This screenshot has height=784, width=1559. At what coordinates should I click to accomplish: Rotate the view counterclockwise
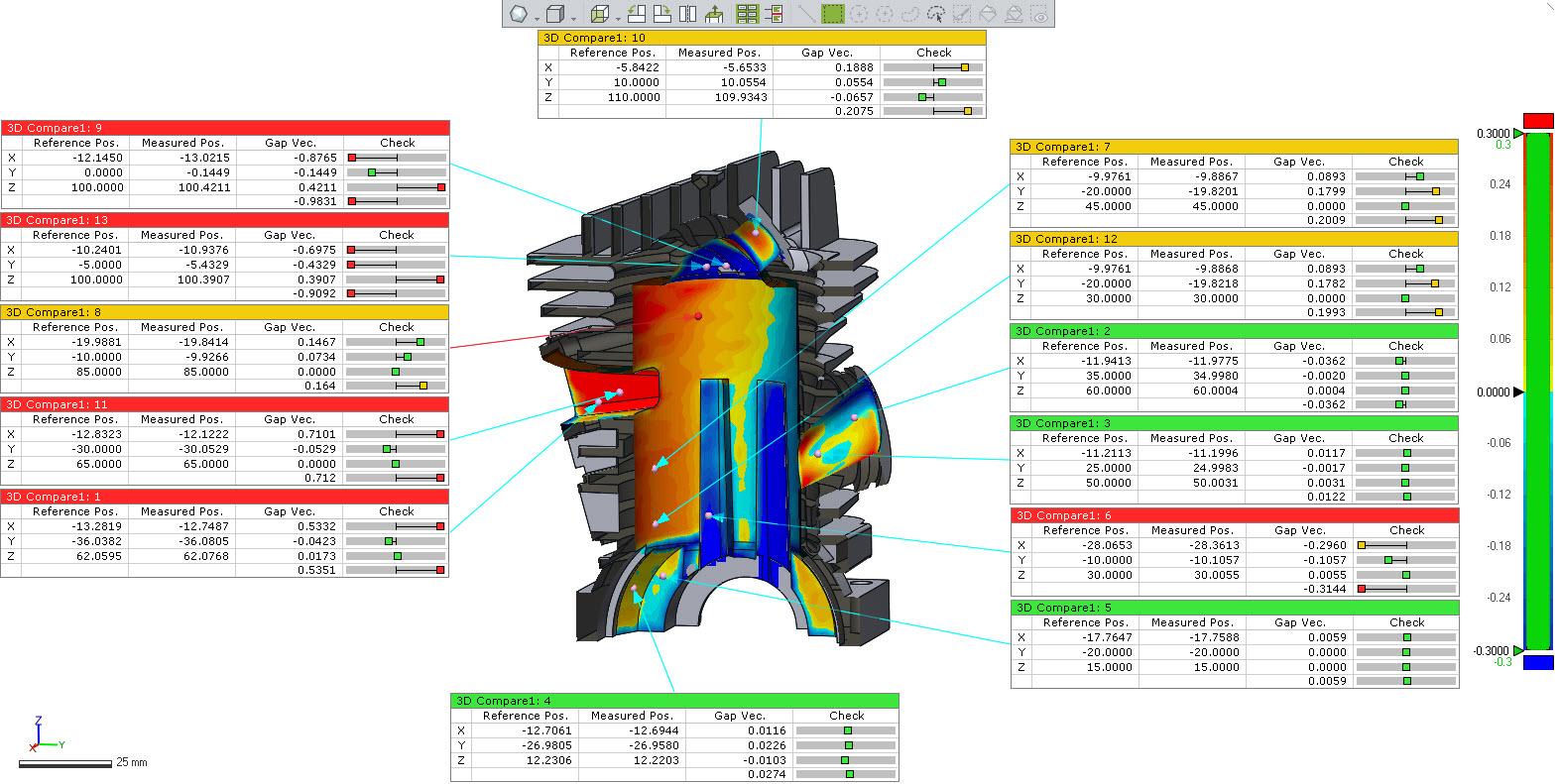click(x=637, y=14)
